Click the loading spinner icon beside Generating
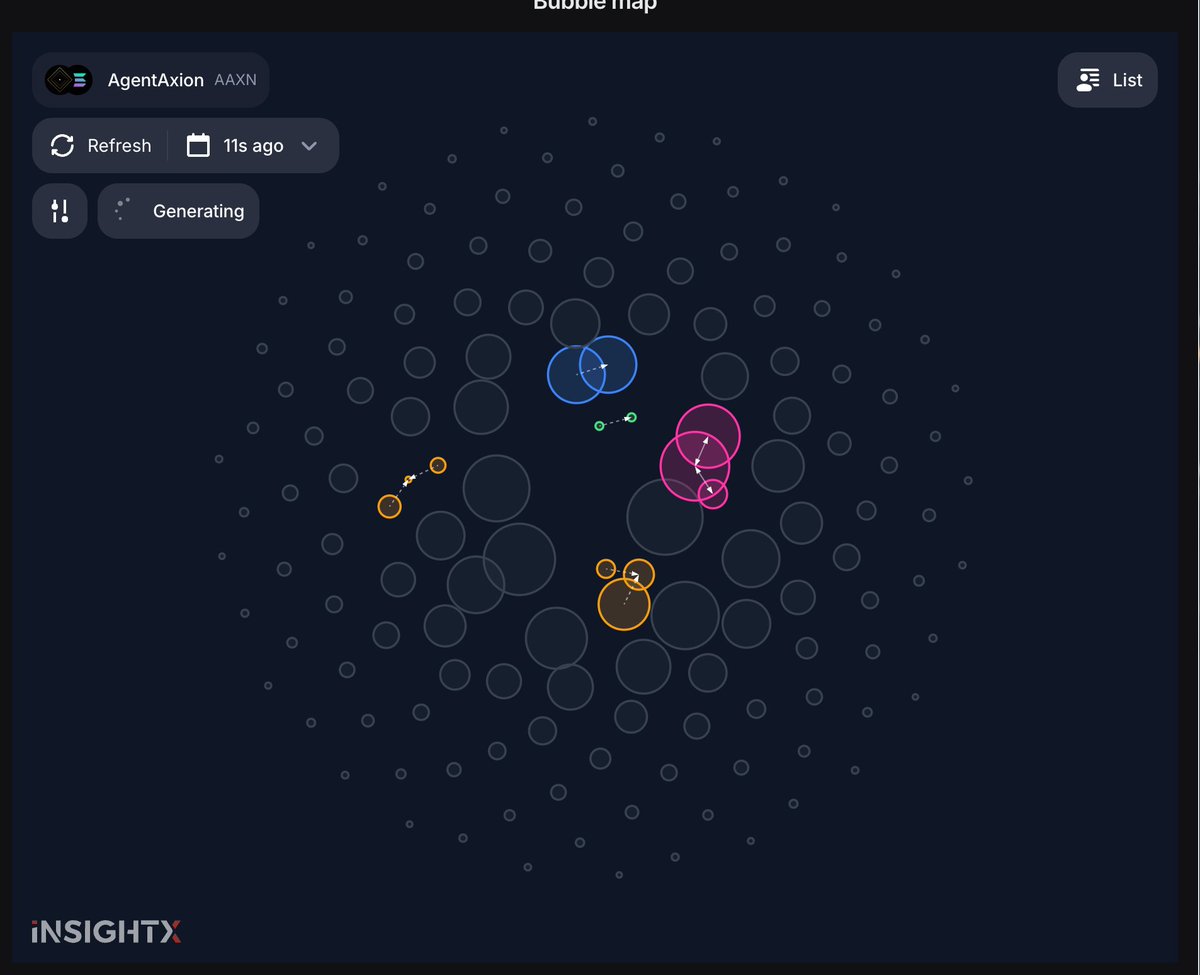The height and width of the screenshot is (975, 1200). 123,210
